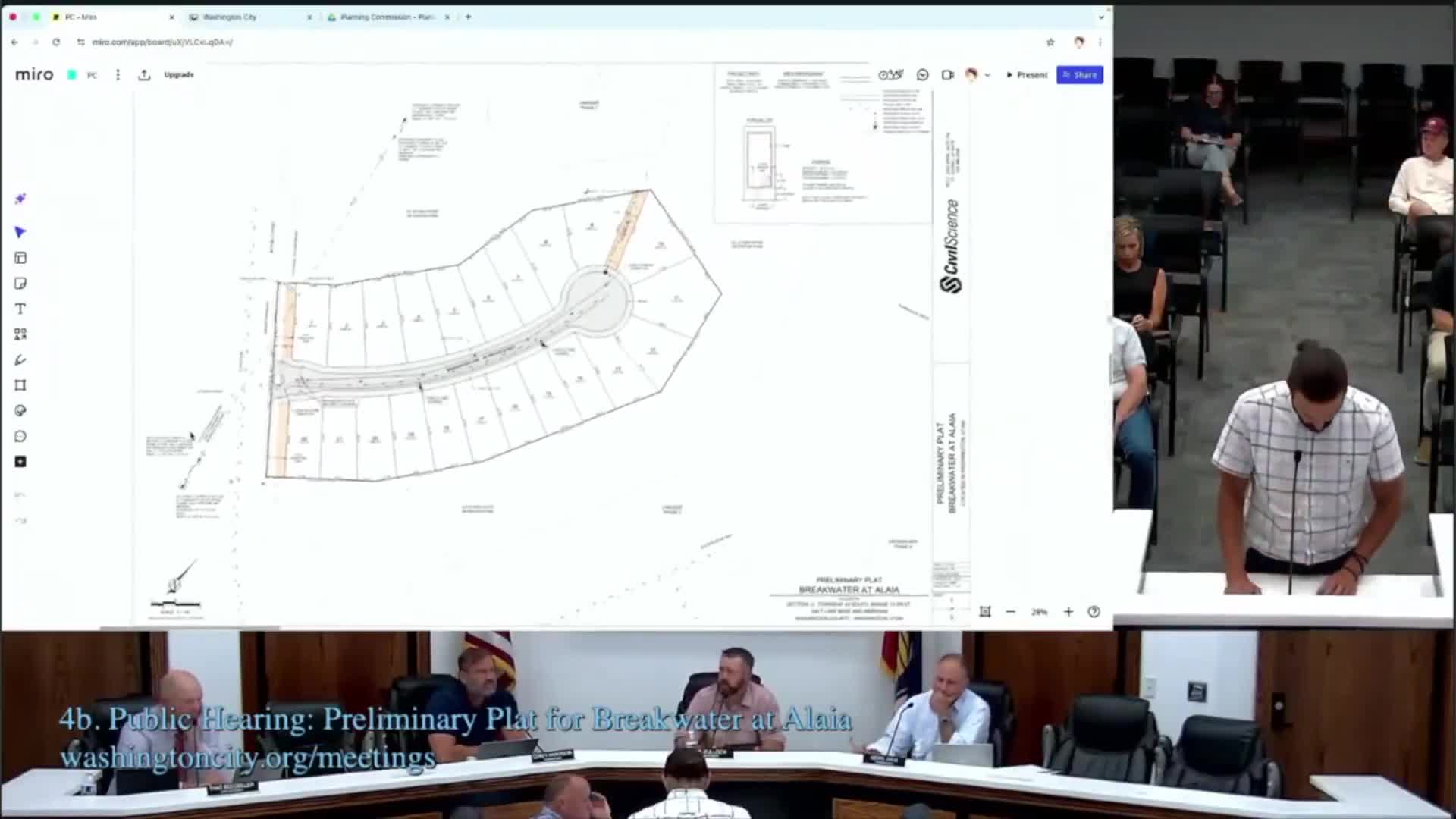
Task: Toggle the video call camera icon
Action: tap(947, 74)
